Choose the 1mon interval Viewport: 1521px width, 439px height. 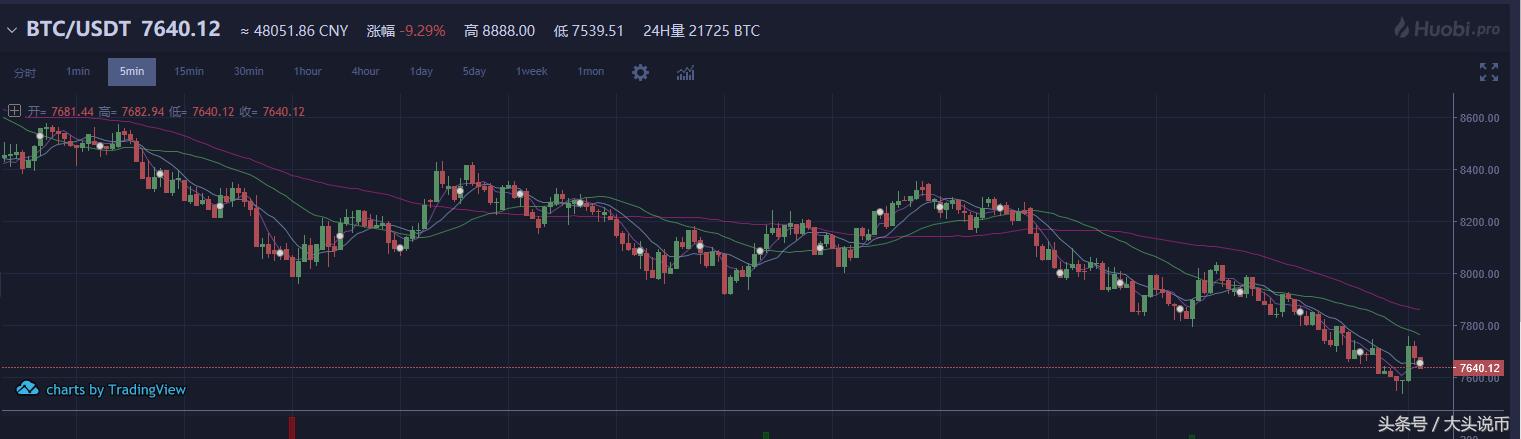[x=591, y=72]
